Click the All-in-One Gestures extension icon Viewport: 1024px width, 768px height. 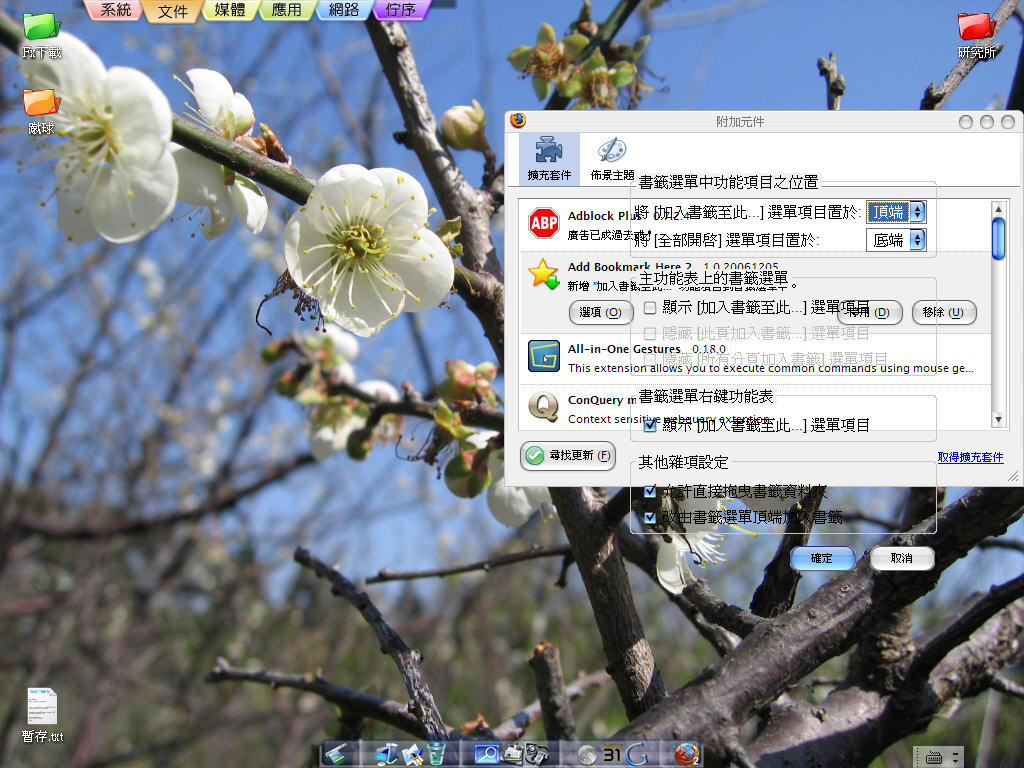[x=543, y=356]
